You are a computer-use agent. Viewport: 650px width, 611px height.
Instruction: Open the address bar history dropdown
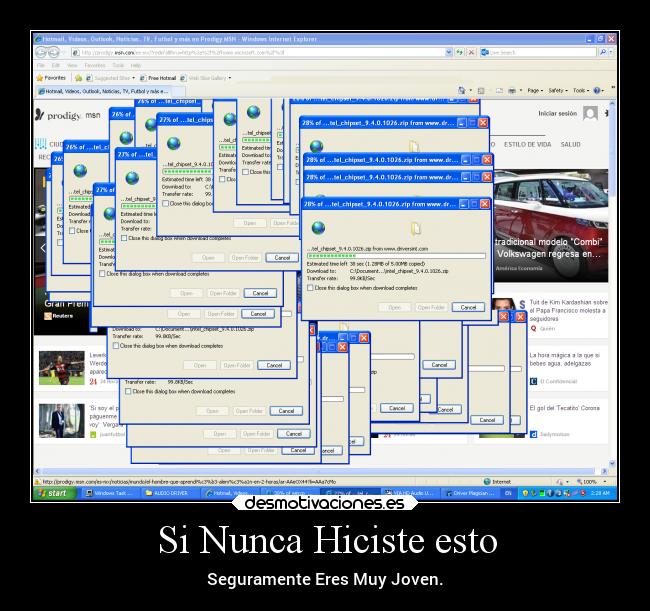click(449, 52)
